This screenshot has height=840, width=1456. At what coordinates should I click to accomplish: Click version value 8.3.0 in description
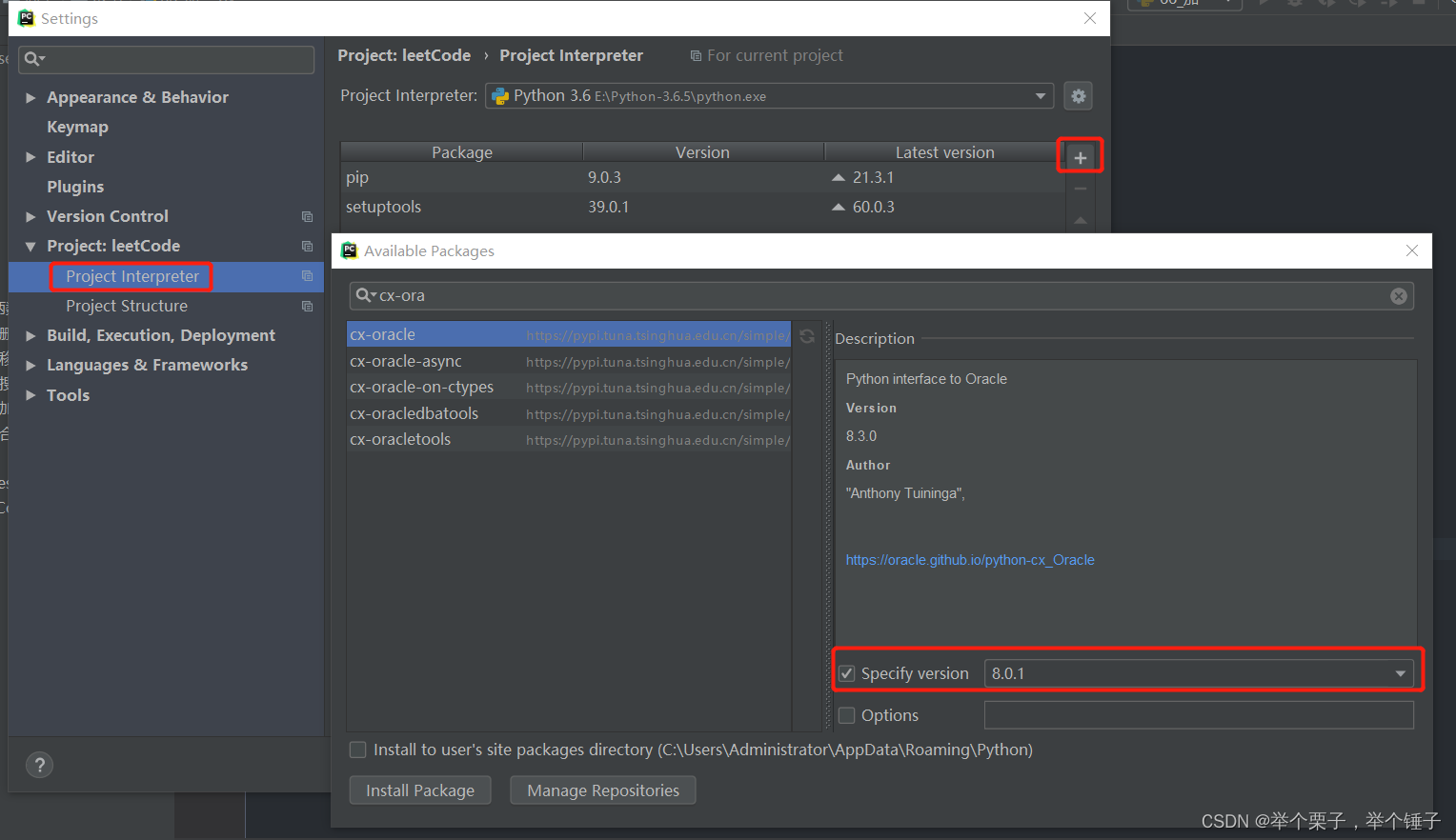[x=861, y=436]
